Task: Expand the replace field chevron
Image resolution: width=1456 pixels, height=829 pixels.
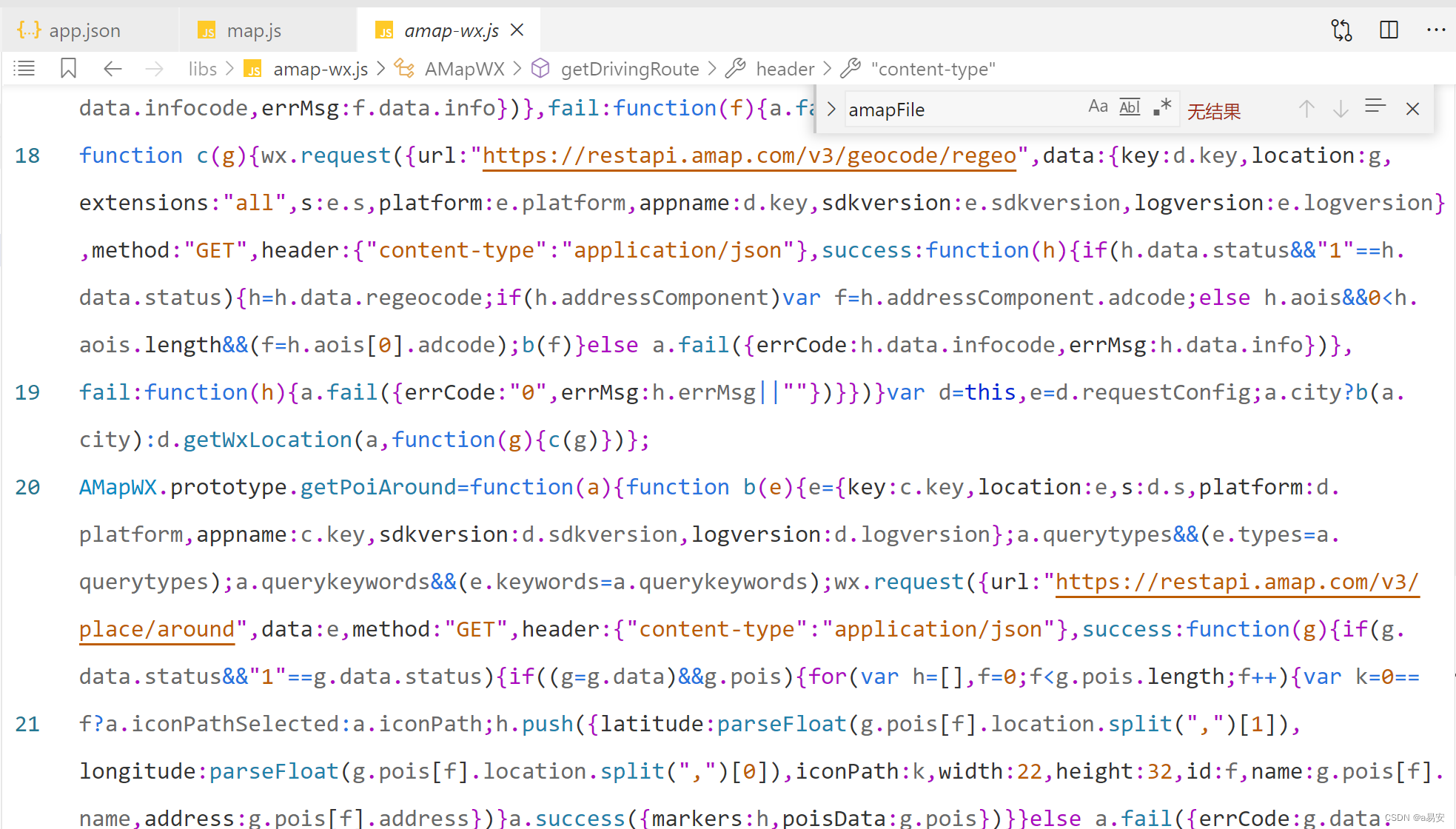Action: 831,110
